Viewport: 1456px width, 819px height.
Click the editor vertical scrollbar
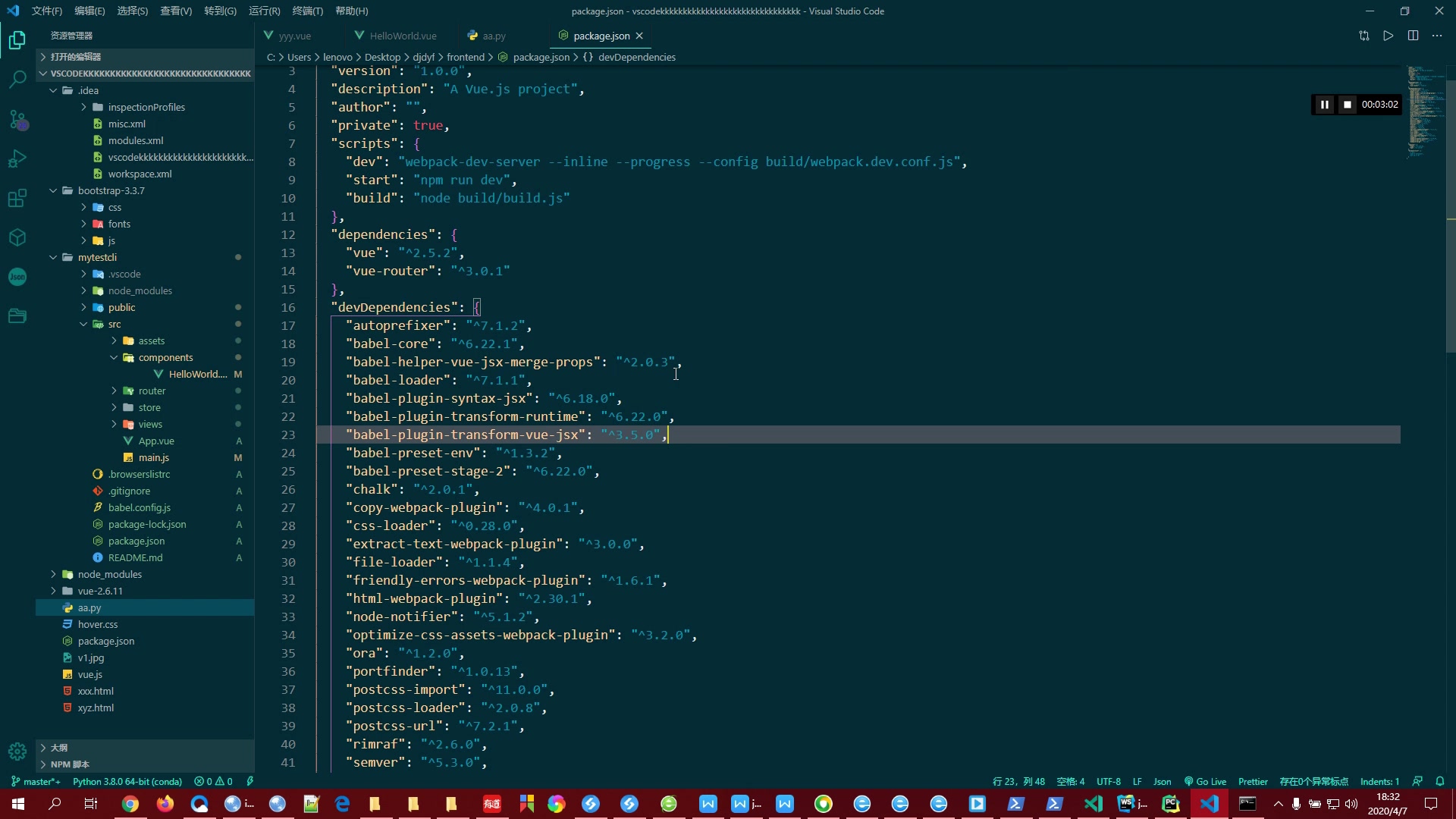(1451, 216)
